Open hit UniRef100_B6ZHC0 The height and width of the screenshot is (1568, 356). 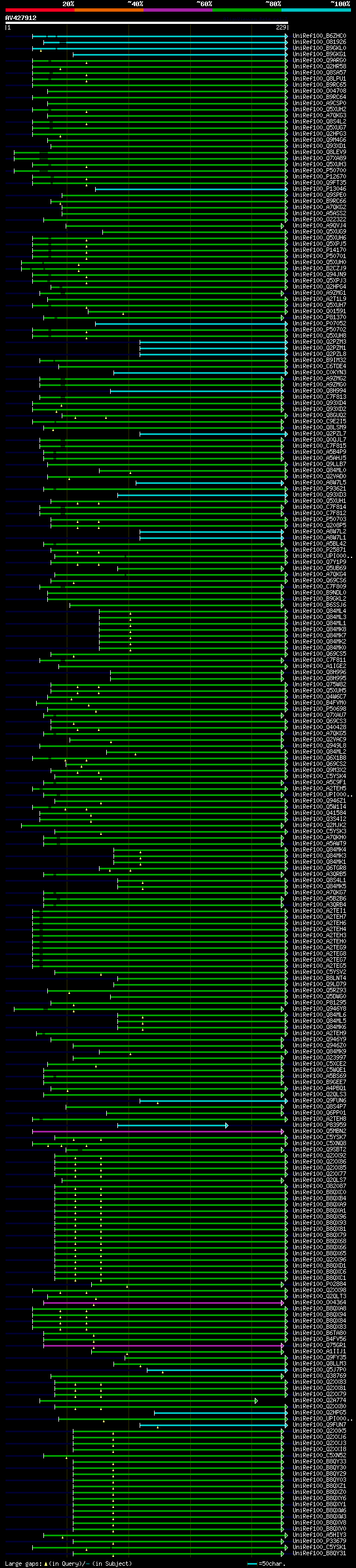319,36
